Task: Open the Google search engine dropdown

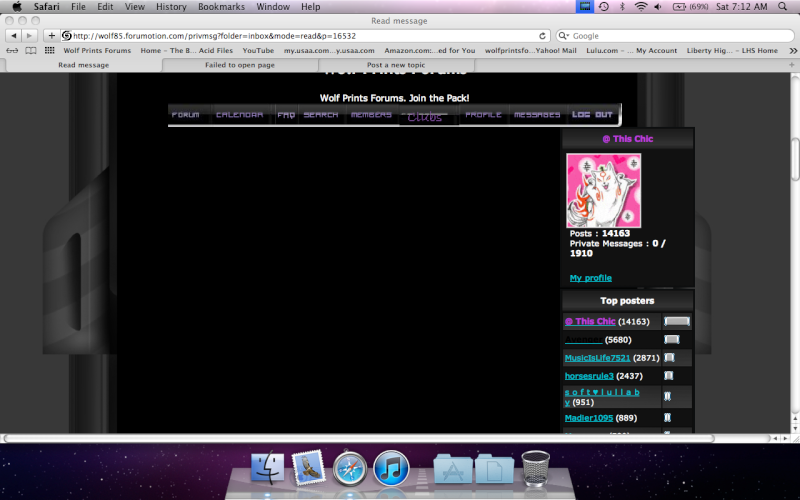Action: 563,36
